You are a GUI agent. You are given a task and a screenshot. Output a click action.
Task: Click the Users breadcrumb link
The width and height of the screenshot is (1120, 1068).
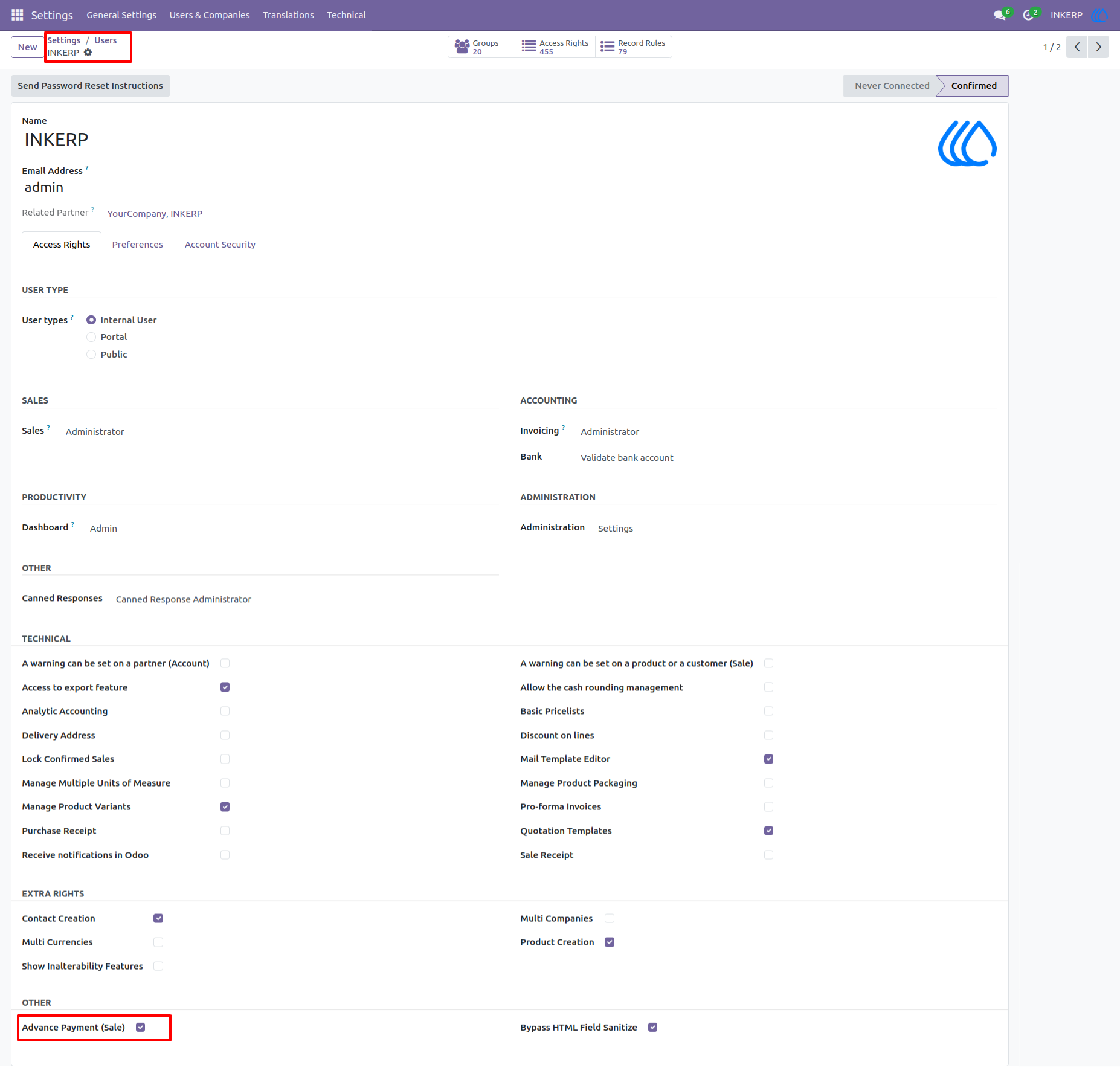(x=106, y=40)
